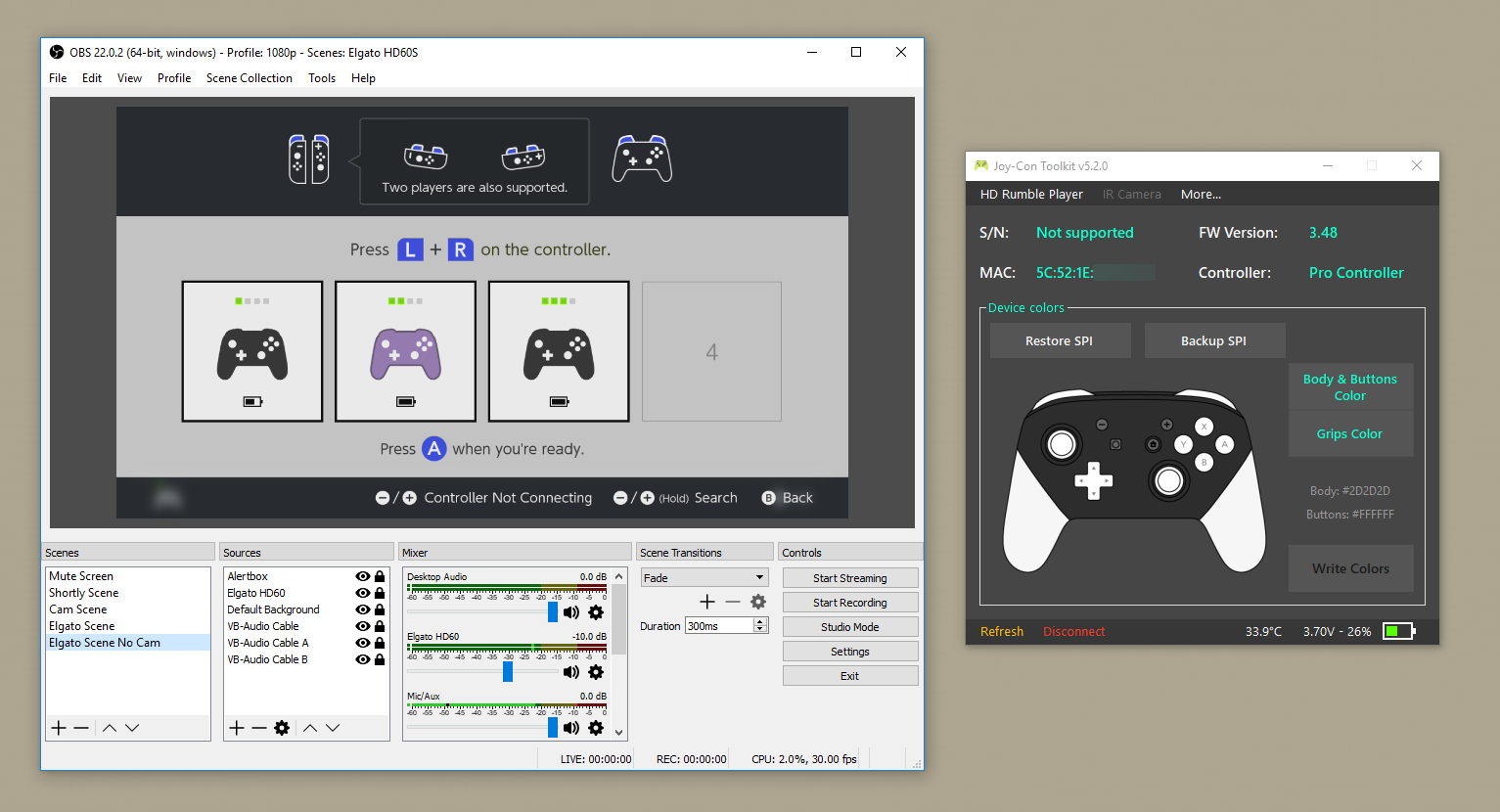
Task: Open the Edit menu in OBS
Action: 92,78
